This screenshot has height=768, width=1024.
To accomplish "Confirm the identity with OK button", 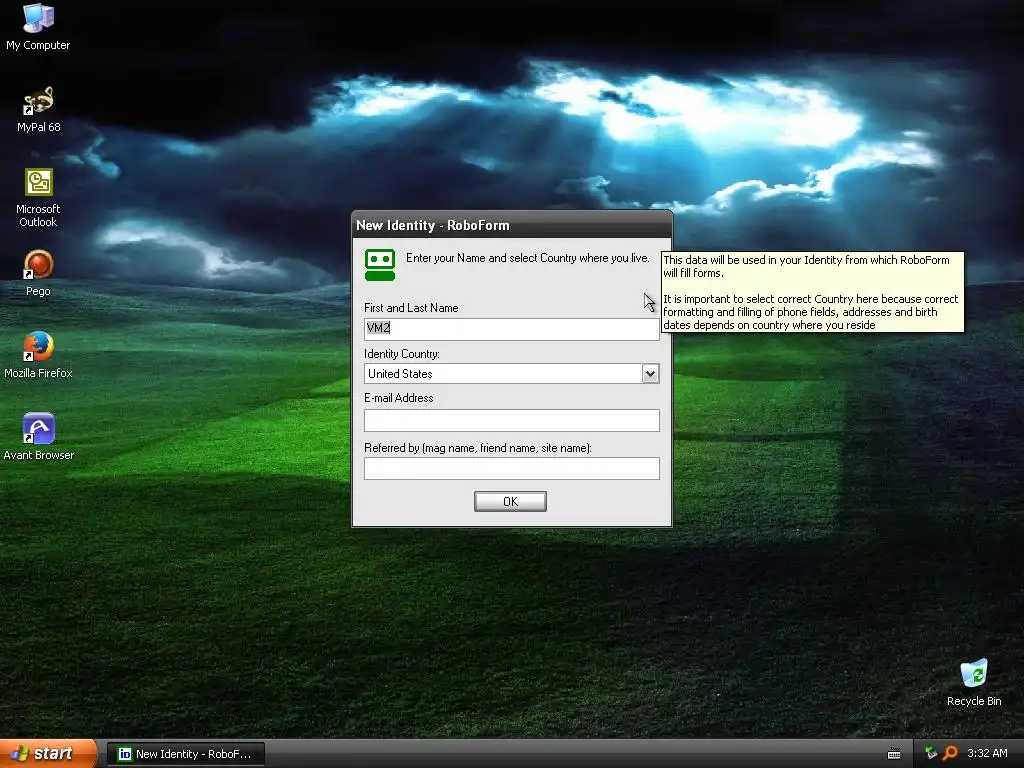I will click(510, 502).
